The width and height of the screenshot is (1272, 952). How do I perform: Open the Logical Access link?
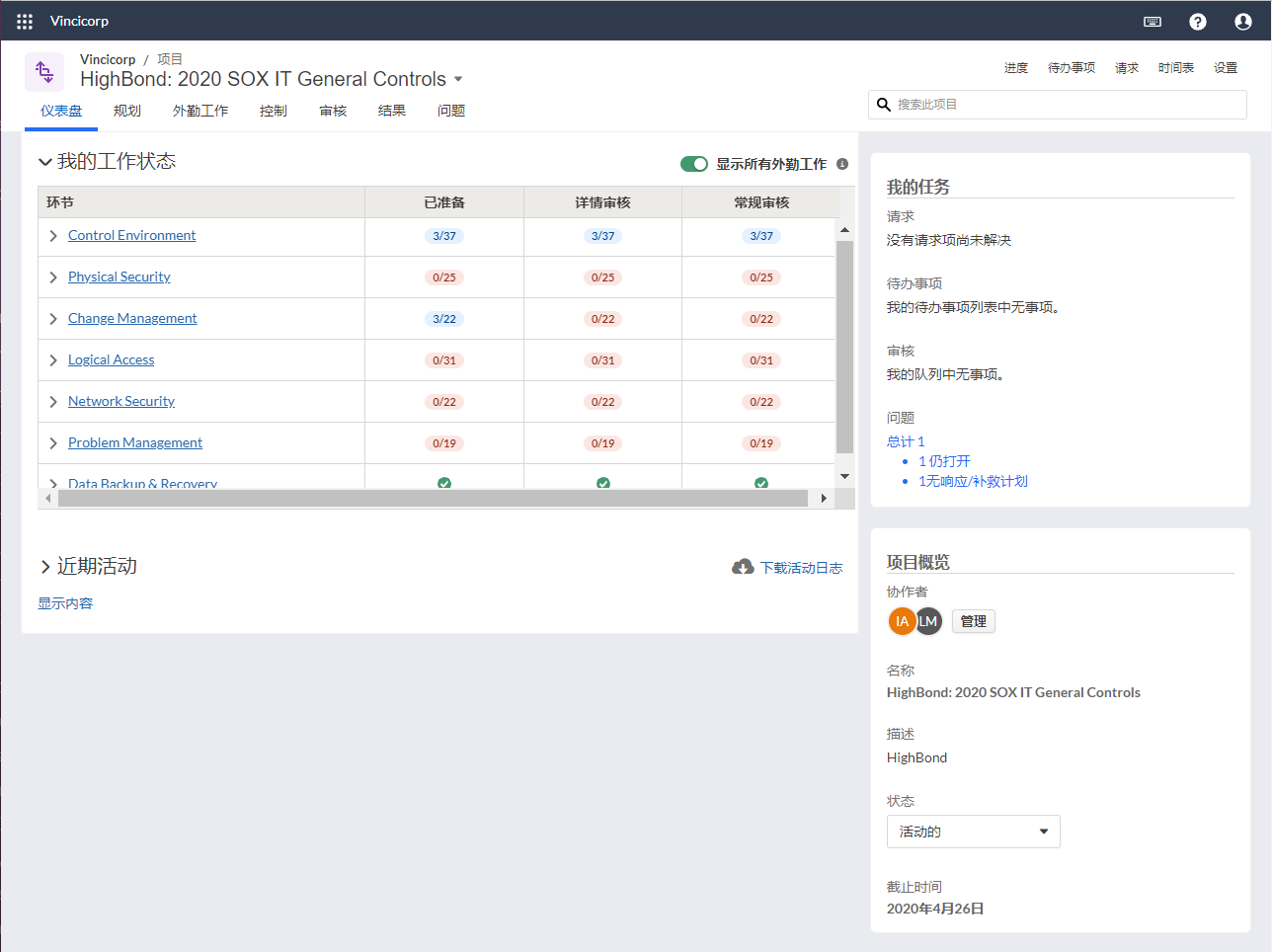(x=111, y=359)
